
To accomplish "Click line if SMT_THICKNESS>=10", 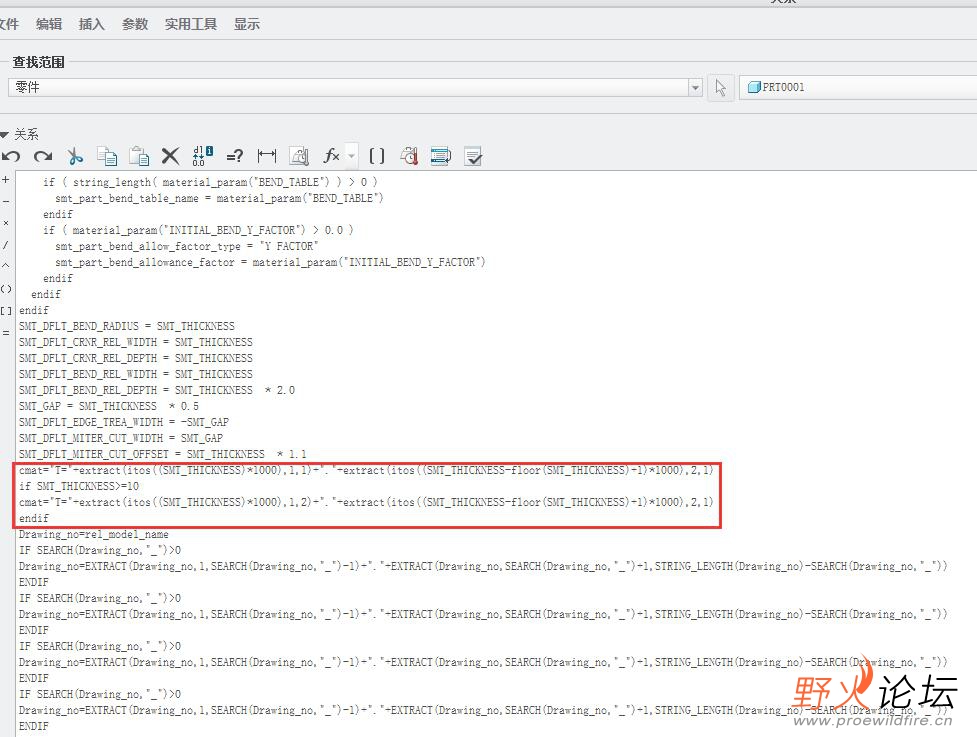I will (x=79, y=486).
